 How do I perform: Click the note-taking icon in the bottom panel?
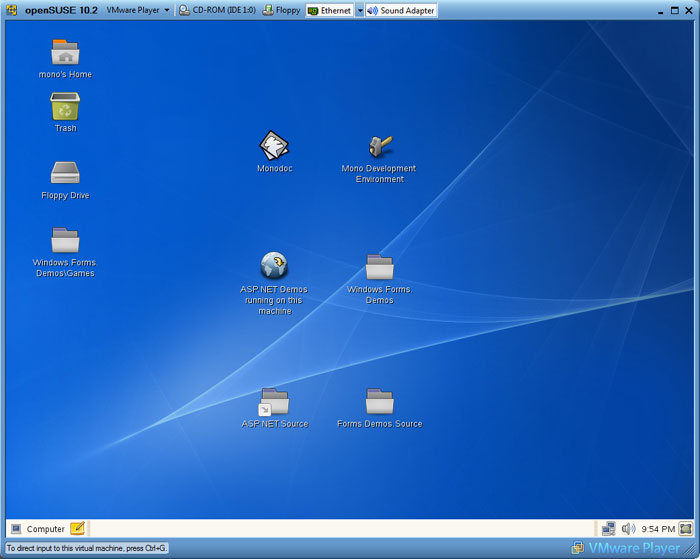78,528
